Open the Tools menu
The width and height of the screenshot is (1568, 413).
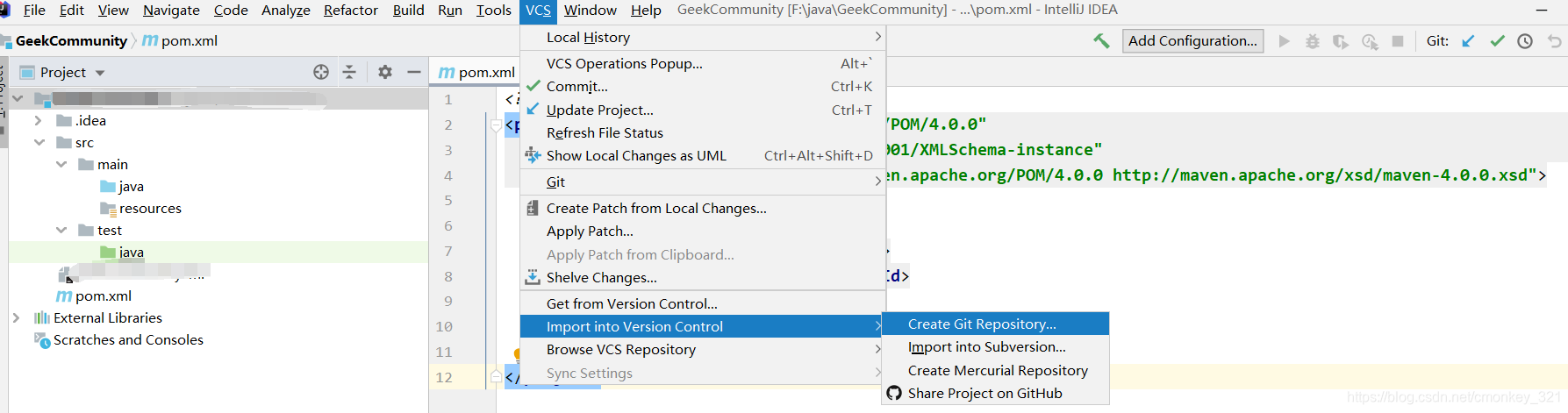point(493,11)
